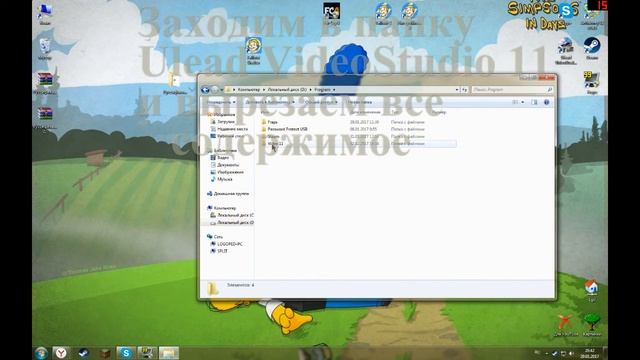640x360 pixels.
Task: Open the 'Изображения' library
Action: click(230, 172)
